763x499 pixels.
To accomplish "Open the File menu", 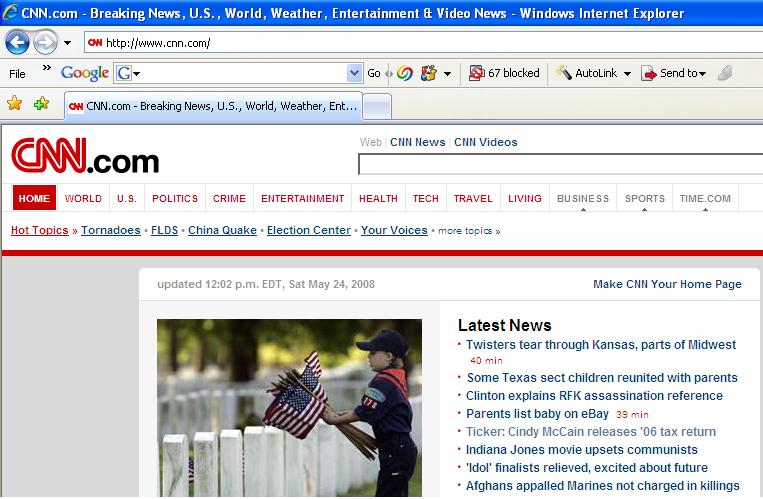I will (x=17, y=73).
